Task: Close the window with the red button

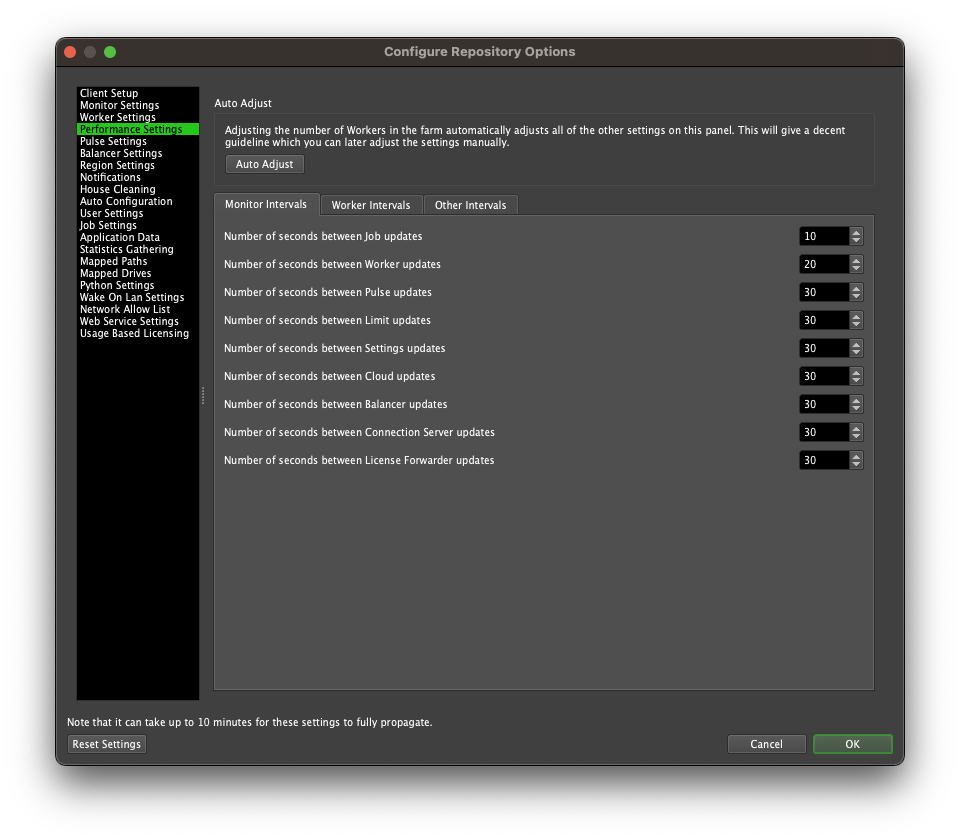Action: tap(70, 52)
